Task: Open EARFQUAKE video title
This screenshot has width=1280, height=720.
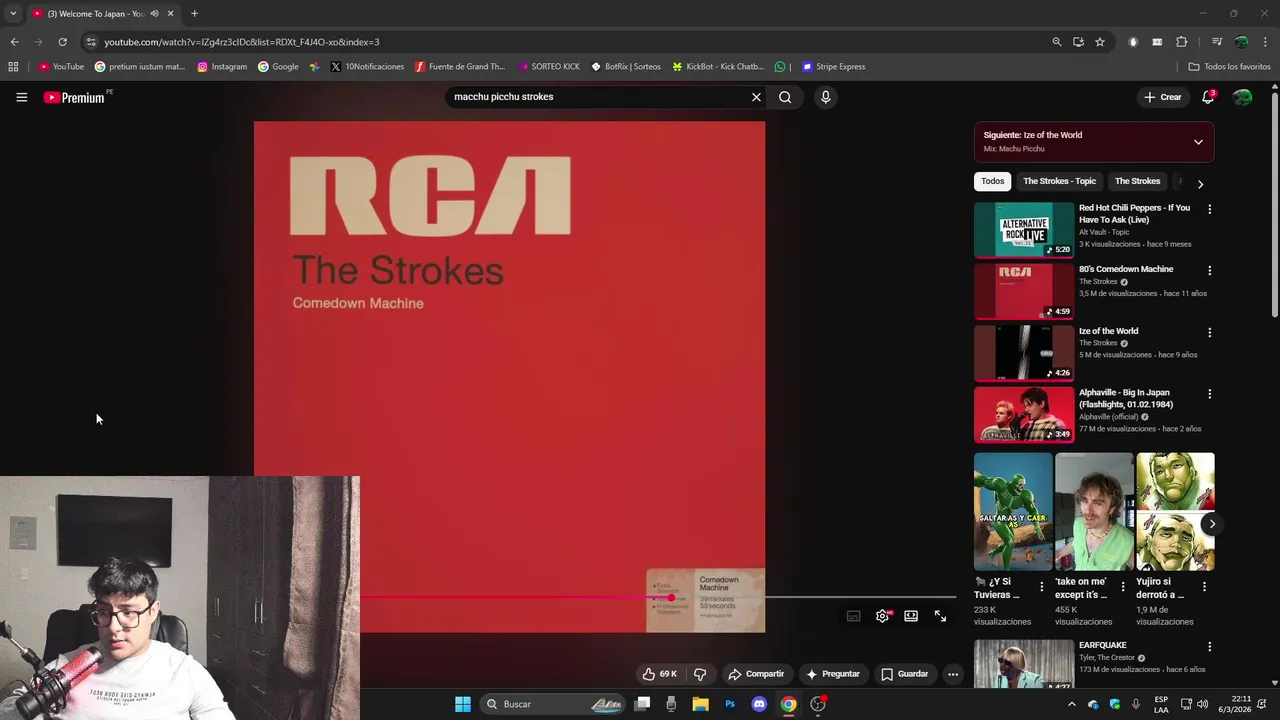Action: (1103, 645)
